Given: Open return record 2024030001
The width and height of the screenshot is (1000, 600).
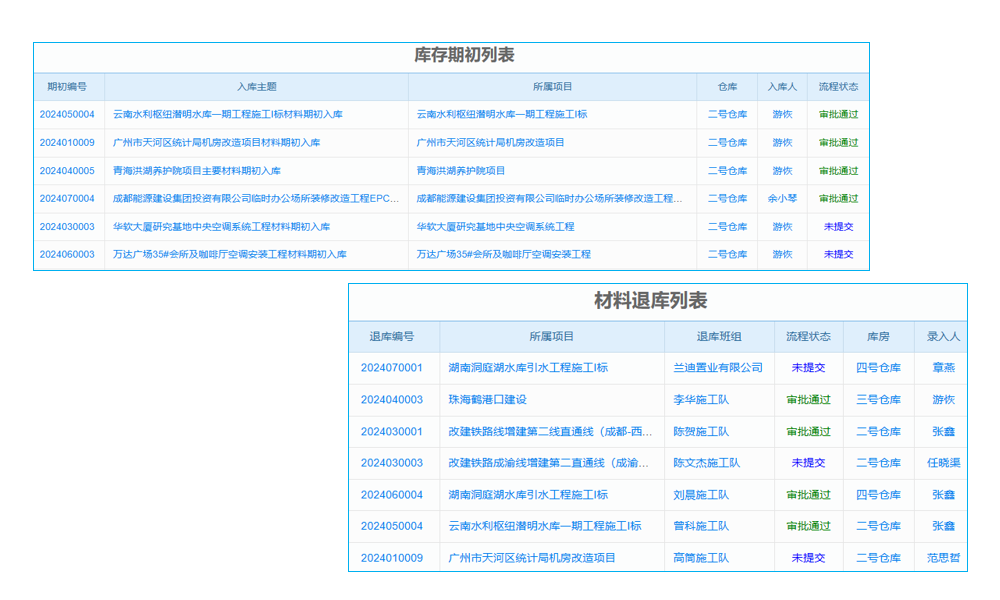Looking at the screenshot, I should (390, 432).
